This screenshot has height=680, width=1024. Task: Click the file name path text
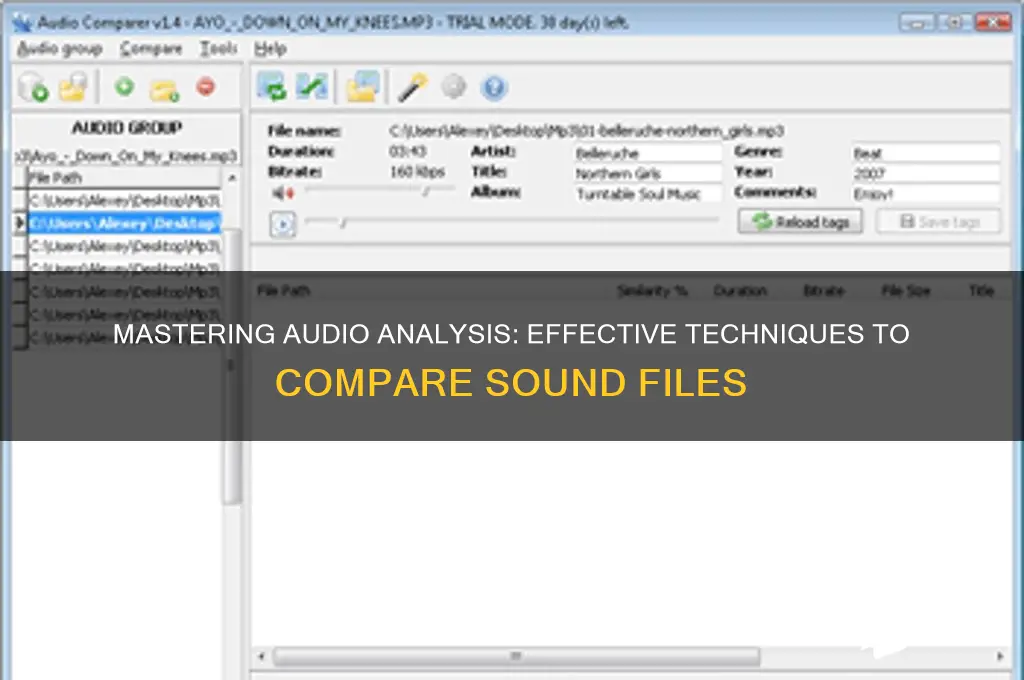(586, 131)
